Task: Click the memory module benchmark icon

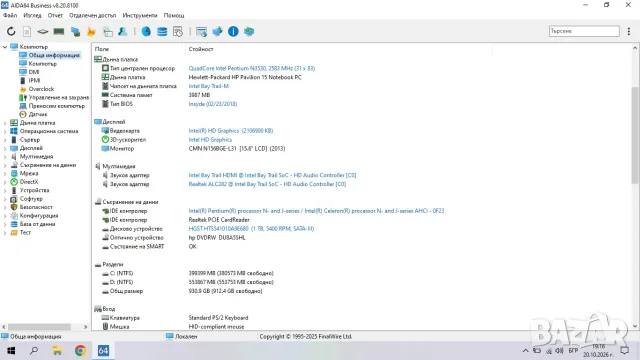Action: pos(59,31)
